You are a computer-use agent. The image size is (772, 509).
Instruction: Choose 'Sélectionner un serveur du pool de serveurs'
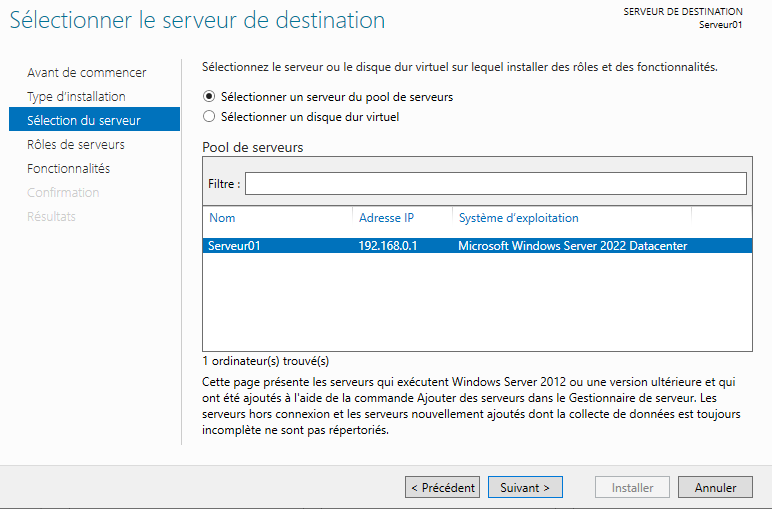tap(209, 97)
